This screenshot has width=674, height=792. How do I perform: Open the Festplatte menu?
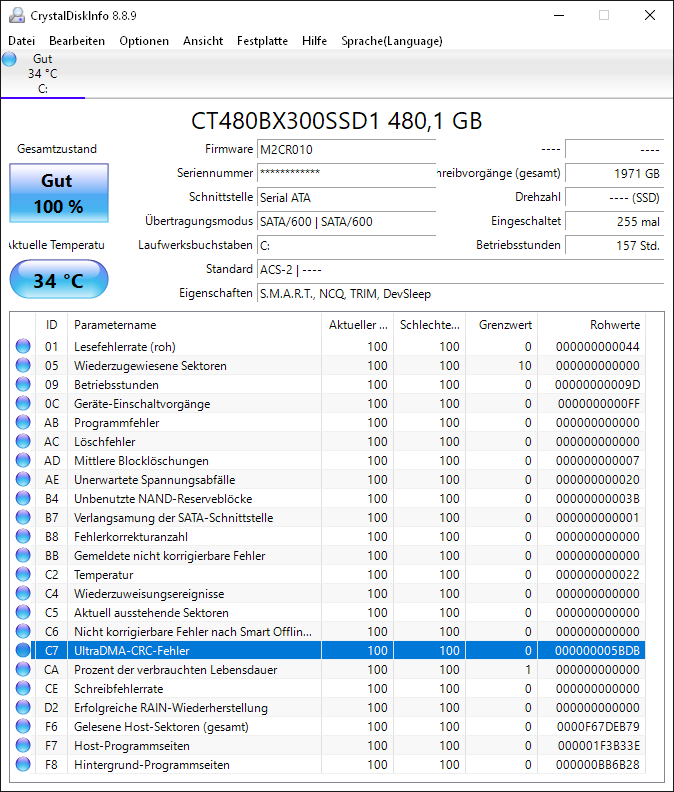click(x=262, y=41)
